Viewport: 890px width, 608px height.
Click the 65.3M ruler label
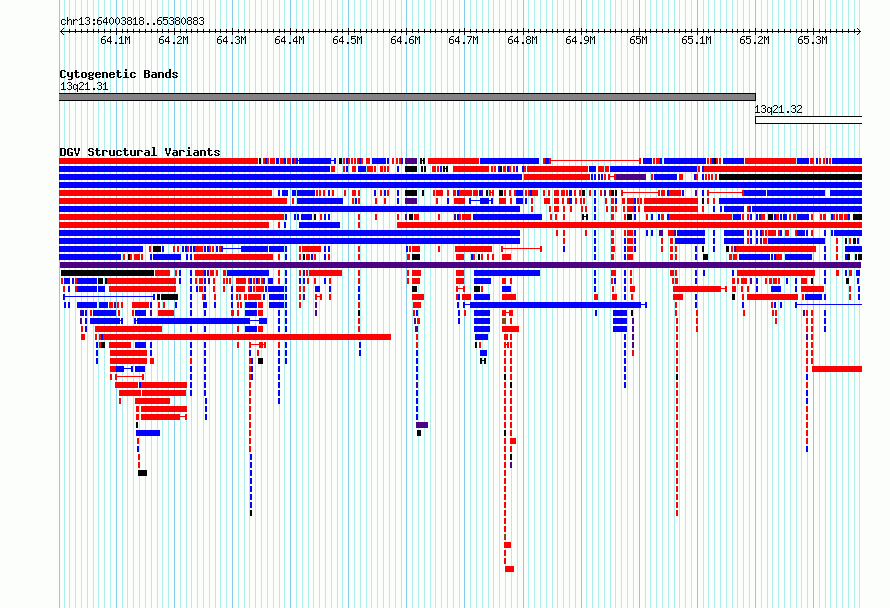point(812,40)
